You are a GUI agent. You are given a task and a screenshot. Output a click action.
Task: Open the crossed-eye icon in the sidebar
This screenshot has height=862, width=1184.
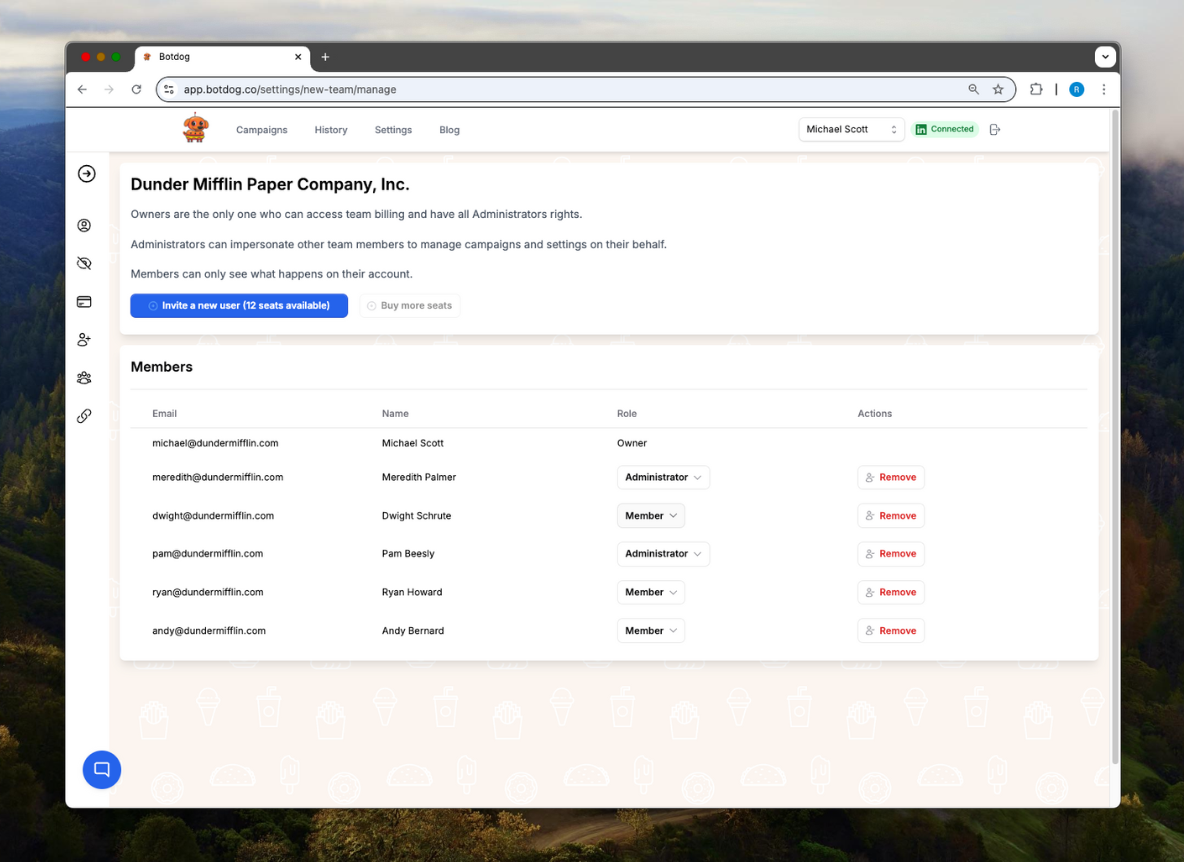(85, 263)
